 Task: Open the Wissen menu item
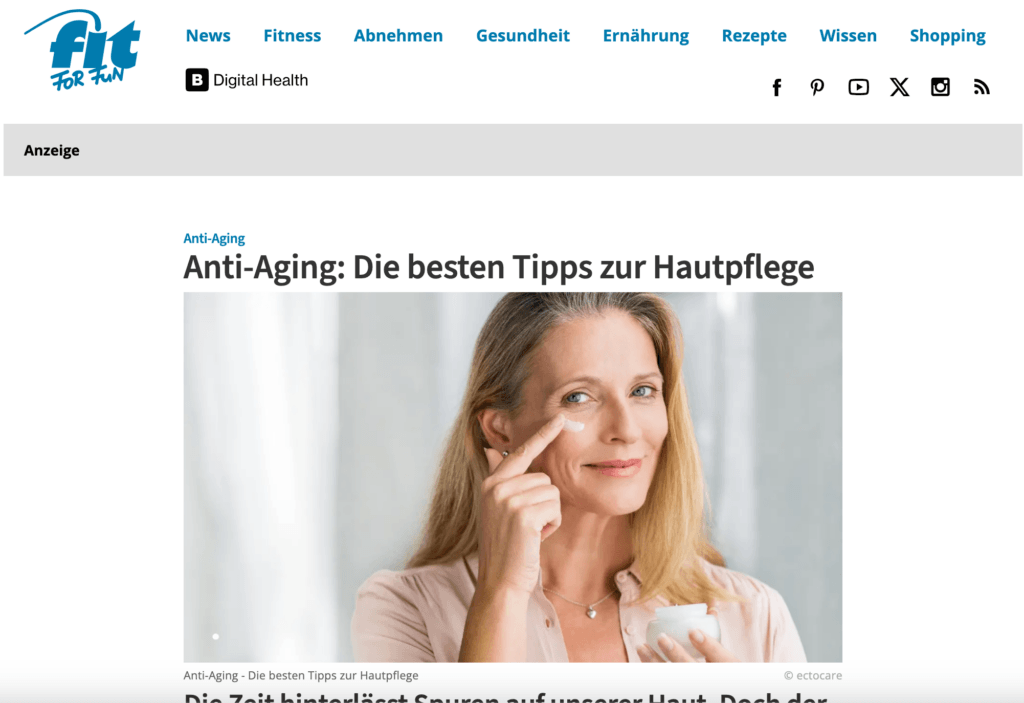pyautogui.click(x=848, y=35)
